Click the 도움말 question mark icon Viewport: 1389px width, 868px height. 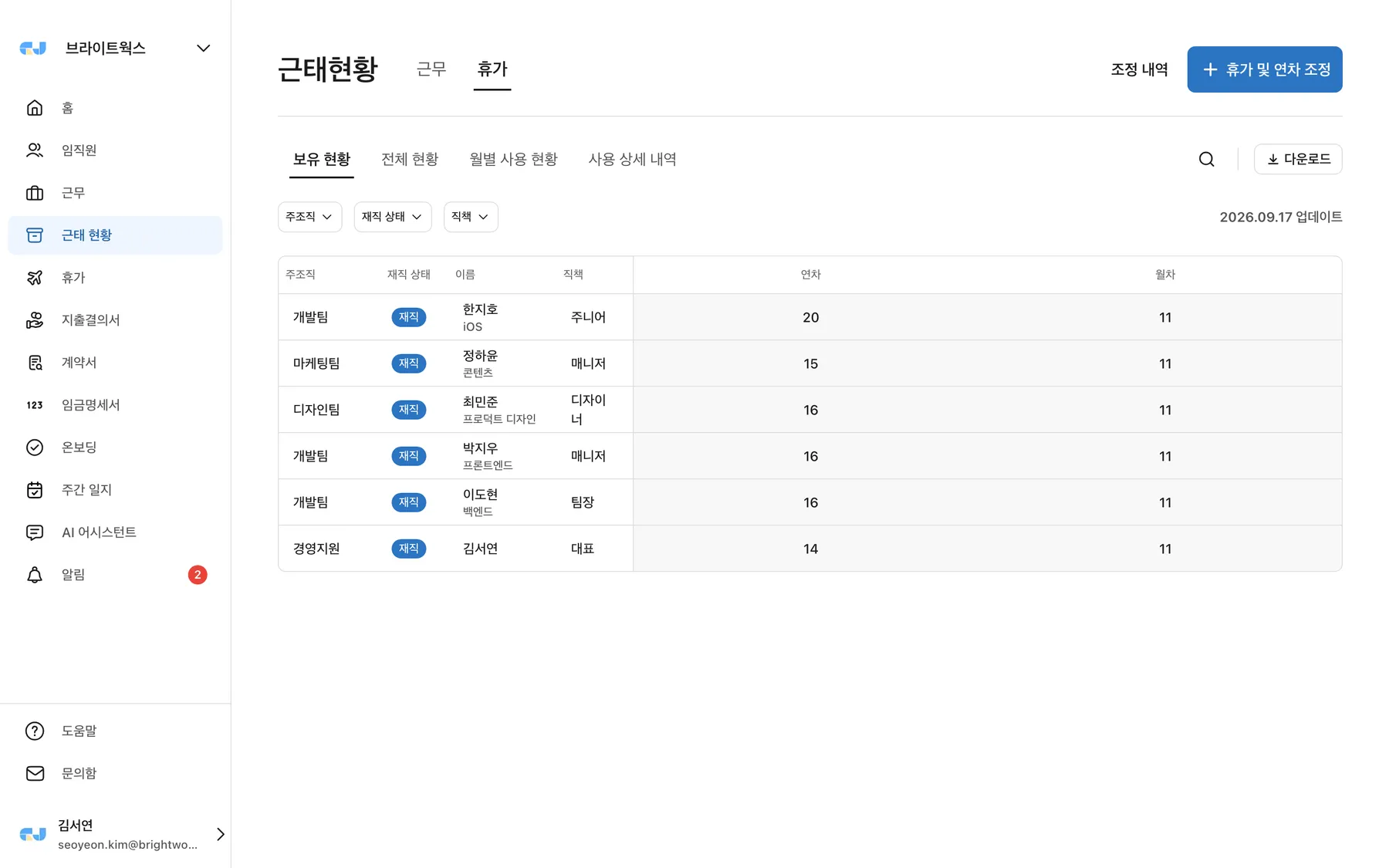click(x=35, y=731)
